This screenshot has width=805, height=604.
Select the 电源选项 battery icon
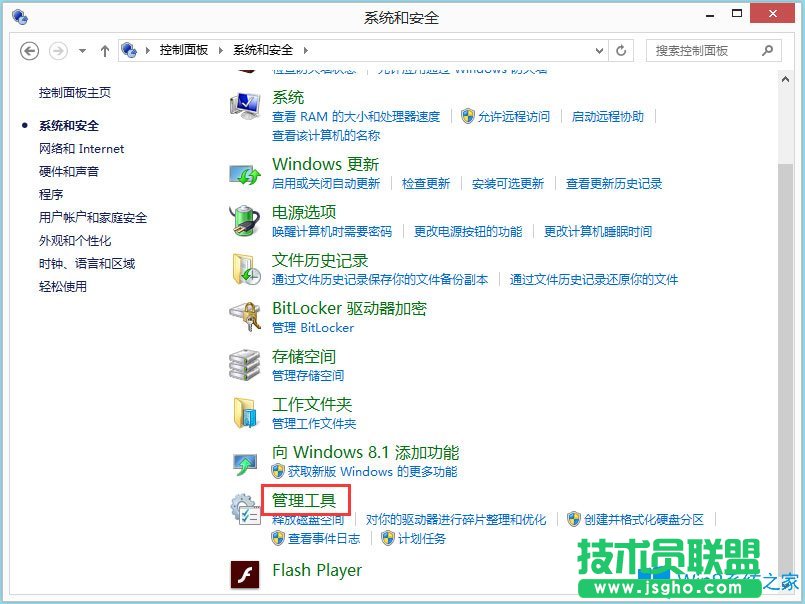coord(245,222)
